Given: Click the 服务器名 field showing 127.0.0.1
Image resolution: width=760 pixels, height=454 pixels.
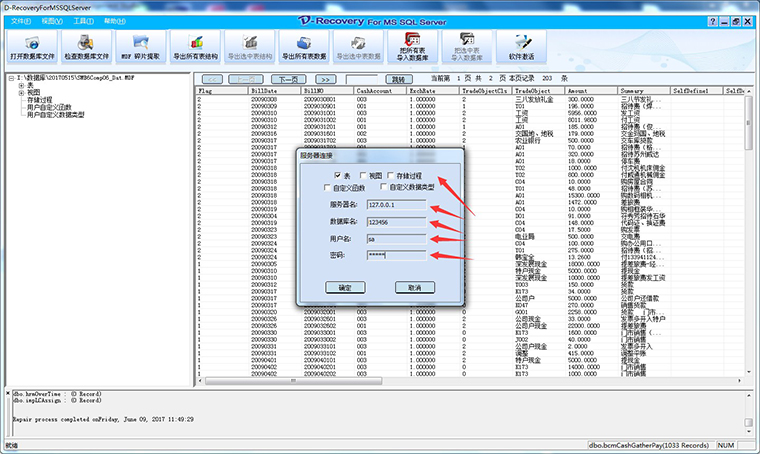Looking at the screenshot, I should pyautogui.click(x=396, y=205).
